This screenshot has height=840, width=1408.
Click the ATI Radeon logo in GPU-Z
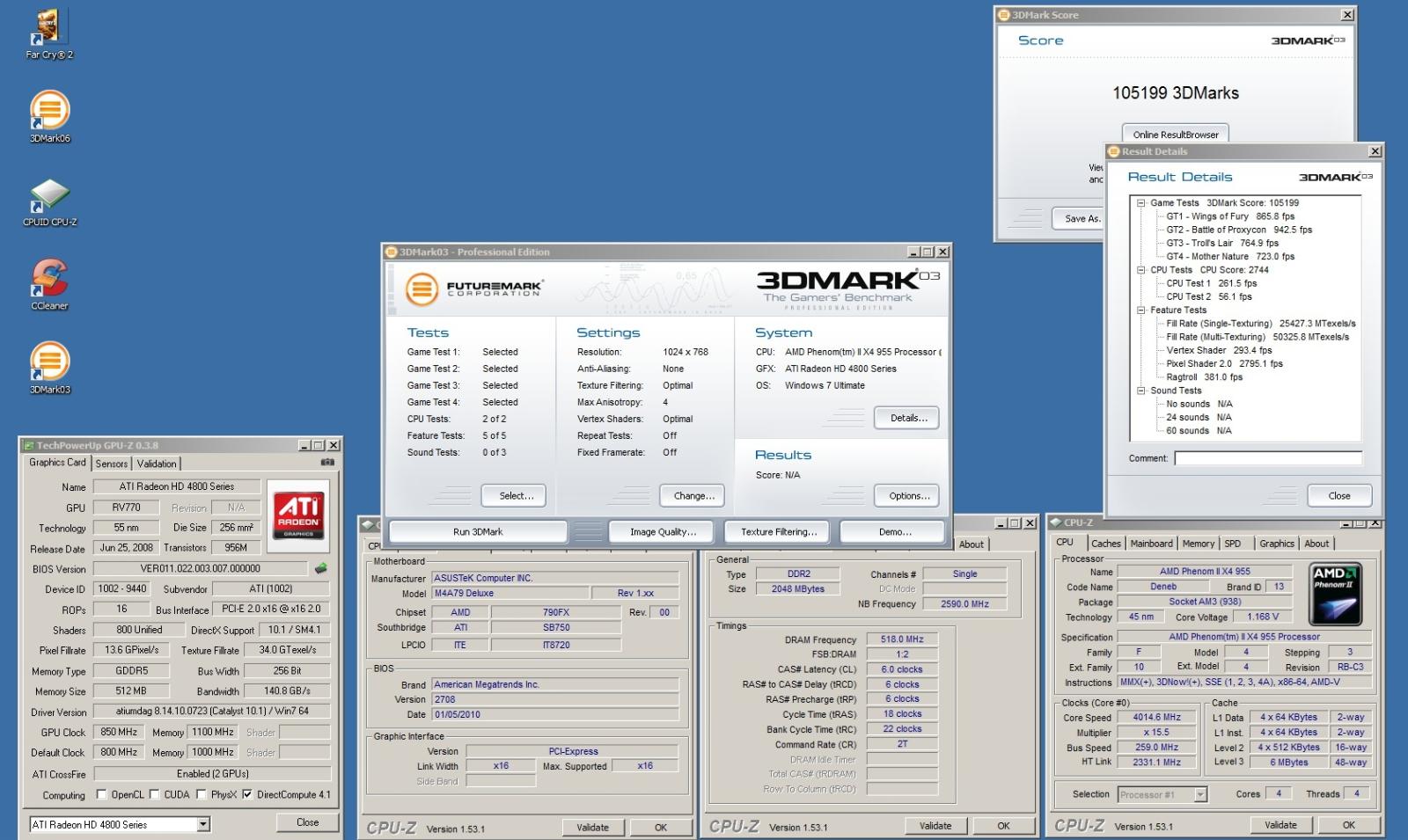point(298,515)
